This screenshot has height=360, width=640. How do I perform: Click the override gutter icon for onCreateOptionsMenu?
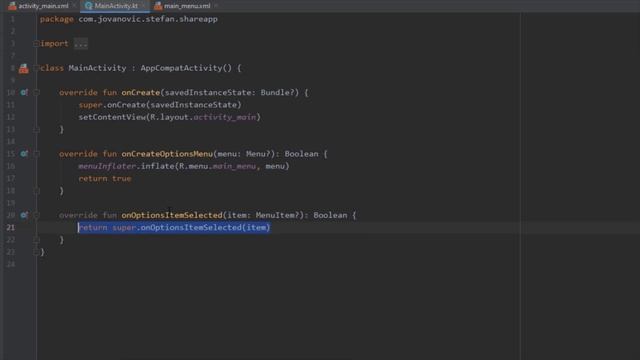pos(24,154)
